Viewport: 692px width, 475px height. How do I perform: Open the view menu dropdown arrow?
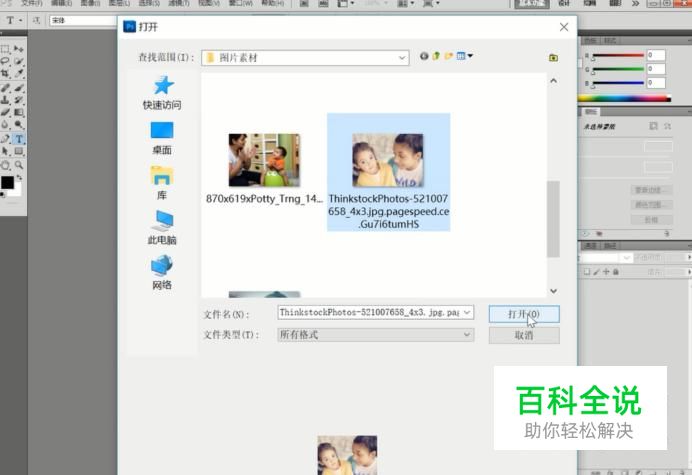(470, 56)
